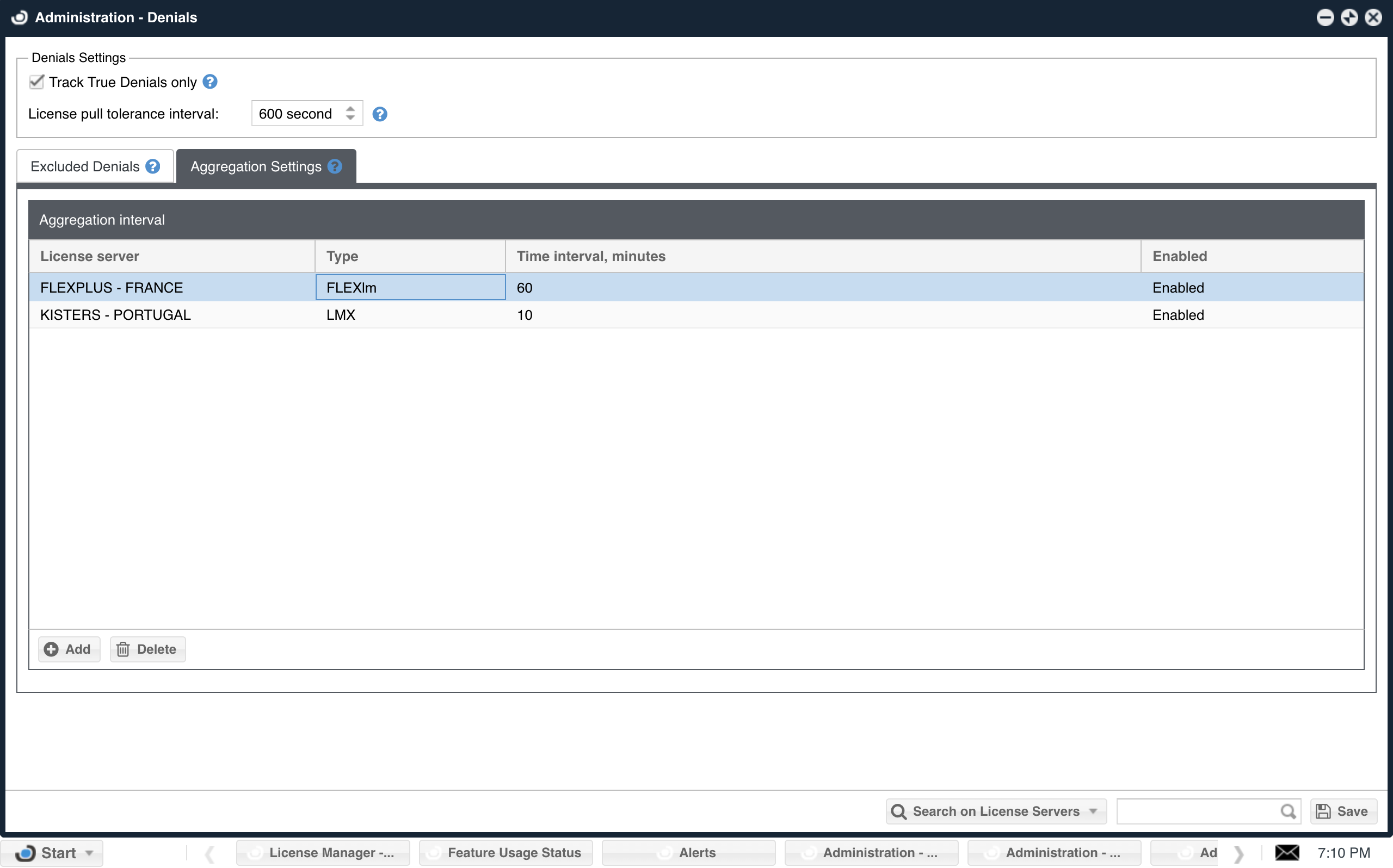Open the mail envelope icon in taskbar
This screenshot has width=1393, height=868.
click(x=1287, y=853)
